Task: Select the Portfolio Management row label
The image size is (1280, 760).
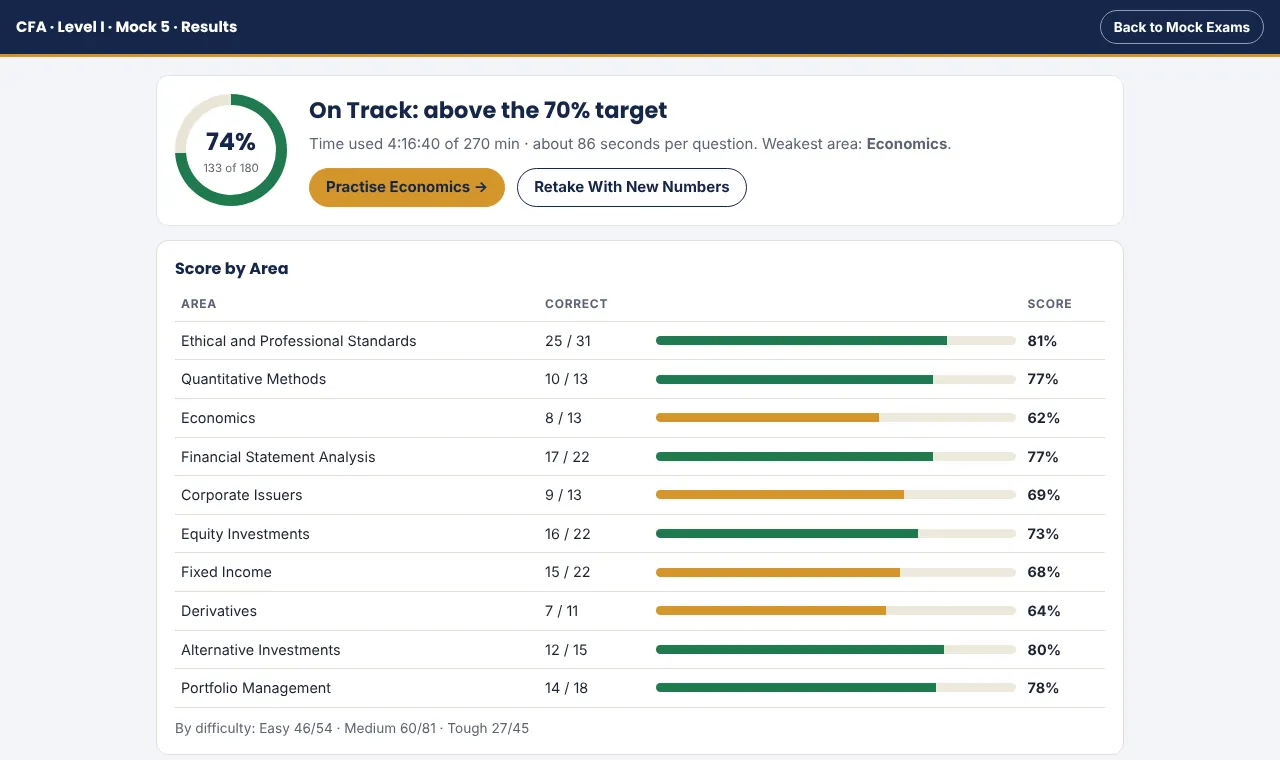Action: click(x=256, y=688)
